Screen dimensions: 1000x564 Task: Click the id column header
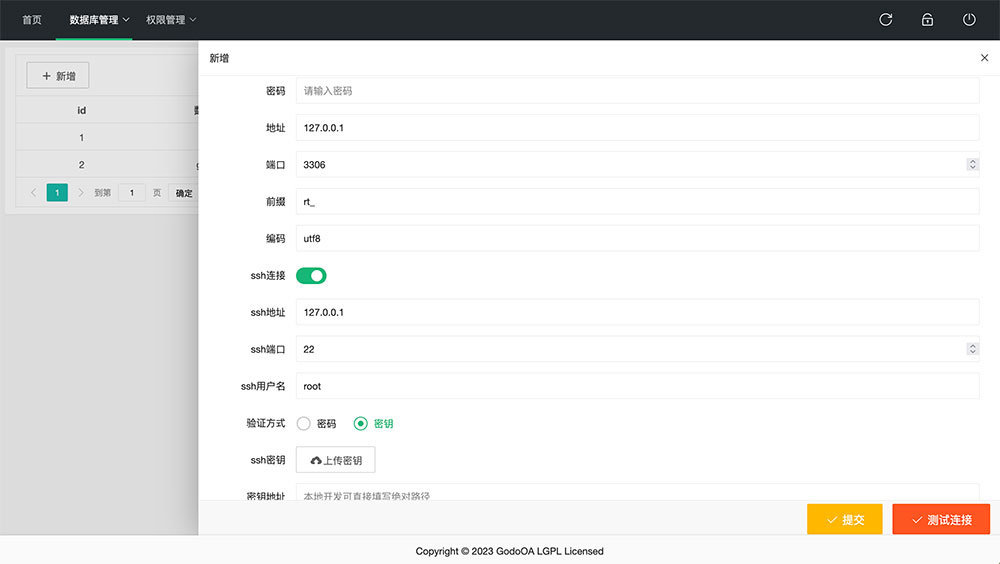[81, 110]
